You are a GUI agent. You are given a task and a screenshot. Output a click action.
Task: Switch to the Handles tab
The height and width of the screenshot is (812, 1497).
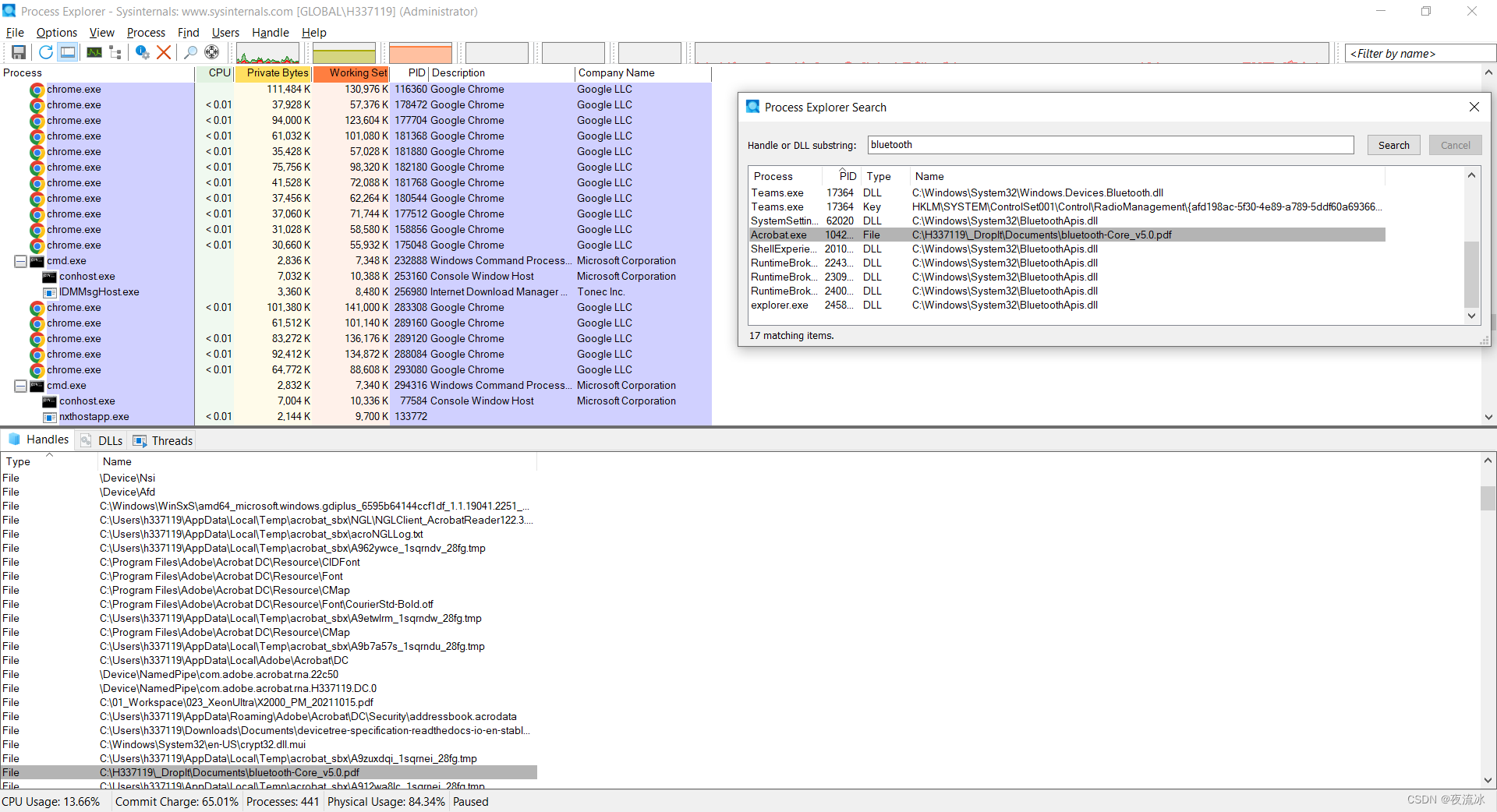[38, 440]
